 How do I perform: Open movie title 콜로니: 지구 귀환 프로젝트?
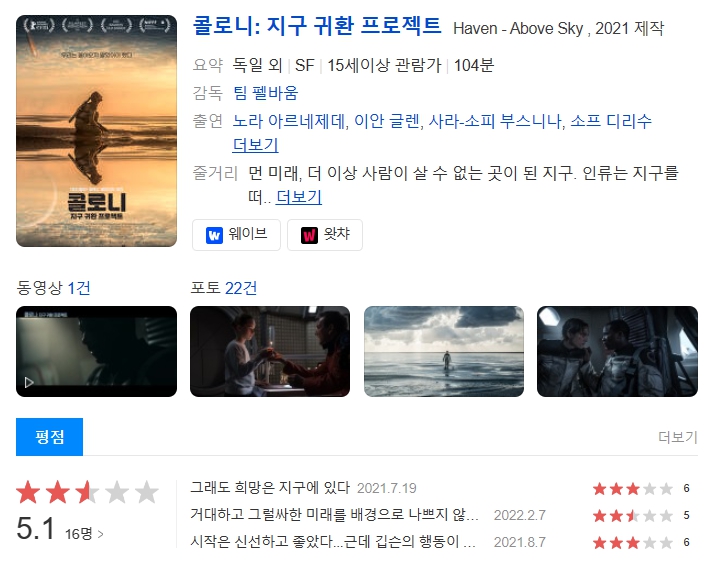317,26
